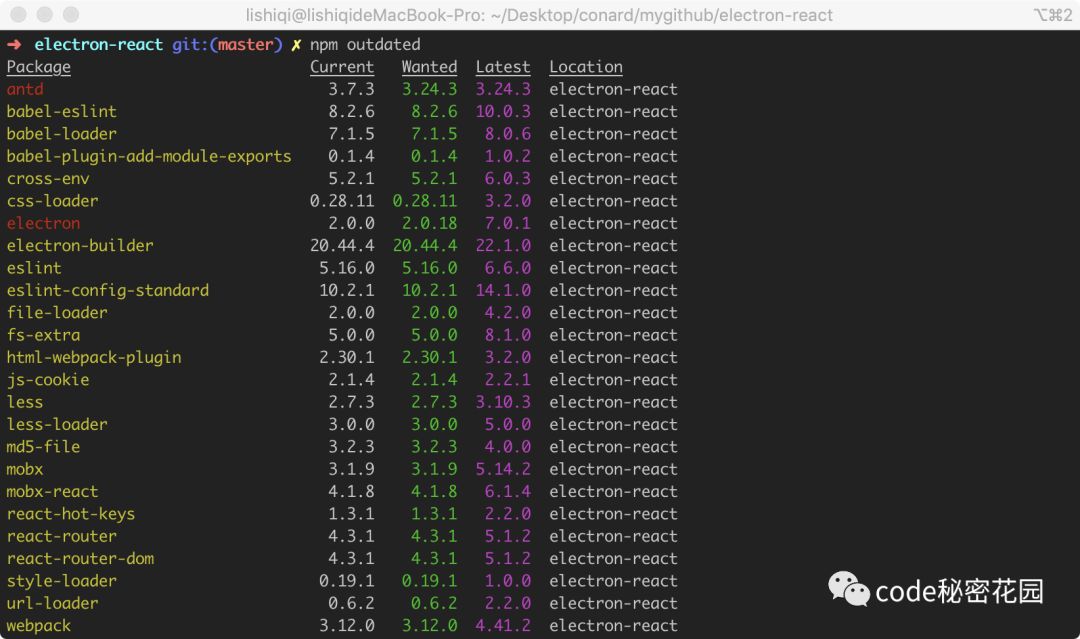The image size is (1080, 639).
Task: Click the 'electron-react' prompt directory name
Action: 98,45
